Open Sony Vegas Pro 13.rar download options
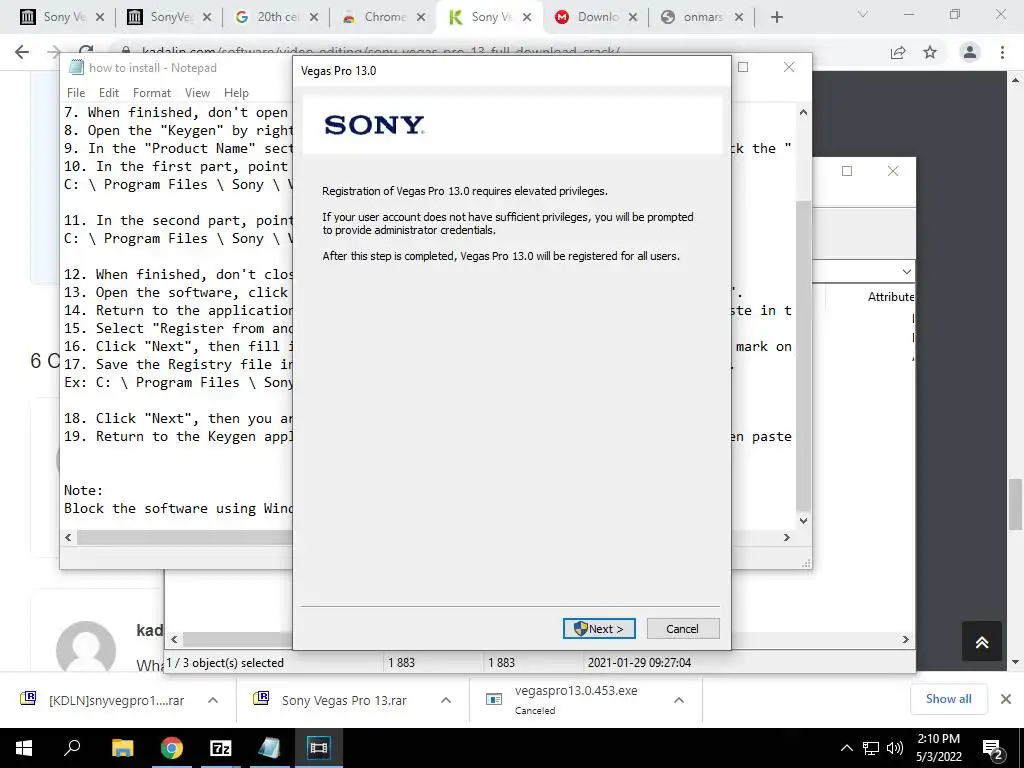 tap(446, 700)
